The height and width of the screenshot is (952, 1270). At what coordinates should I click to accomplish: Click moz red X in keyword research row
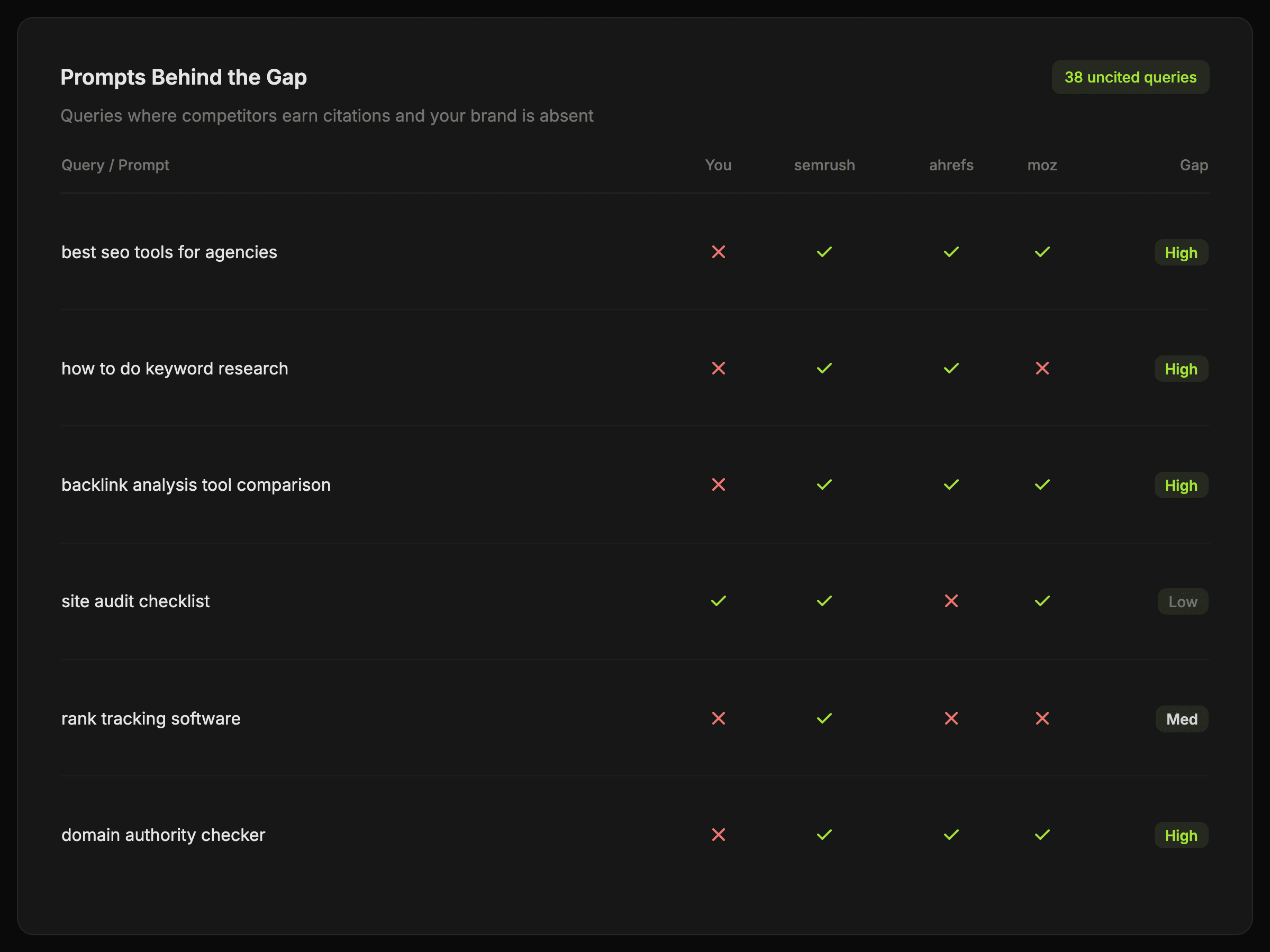(1042, 369)
